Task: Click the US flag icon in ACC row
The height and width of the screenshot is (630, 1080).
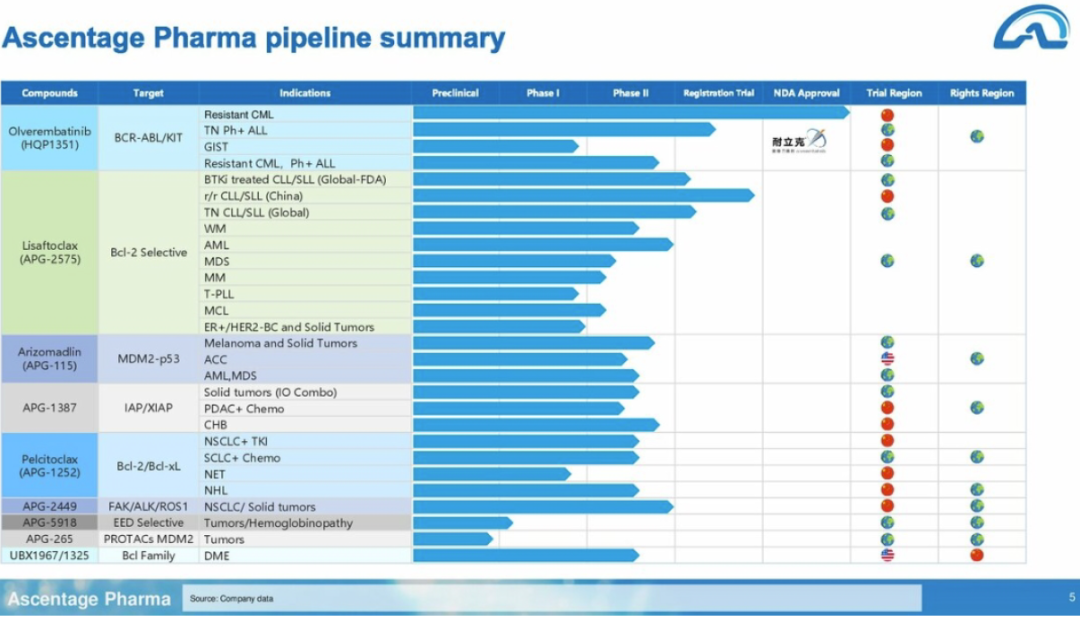Action: (x=887, y=359)
